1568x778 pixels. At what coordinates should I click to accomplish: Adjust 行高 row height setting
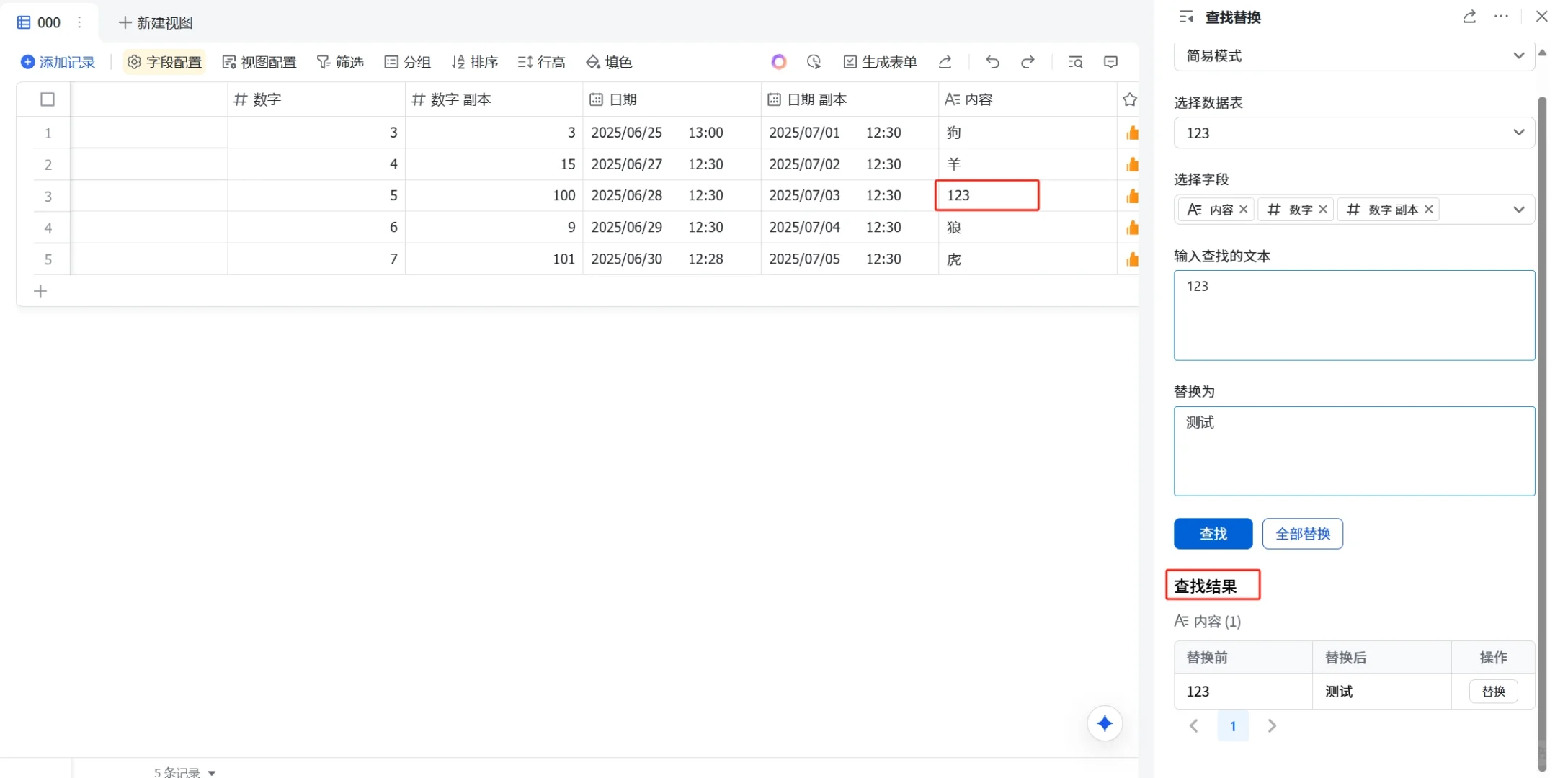point(540,62)
